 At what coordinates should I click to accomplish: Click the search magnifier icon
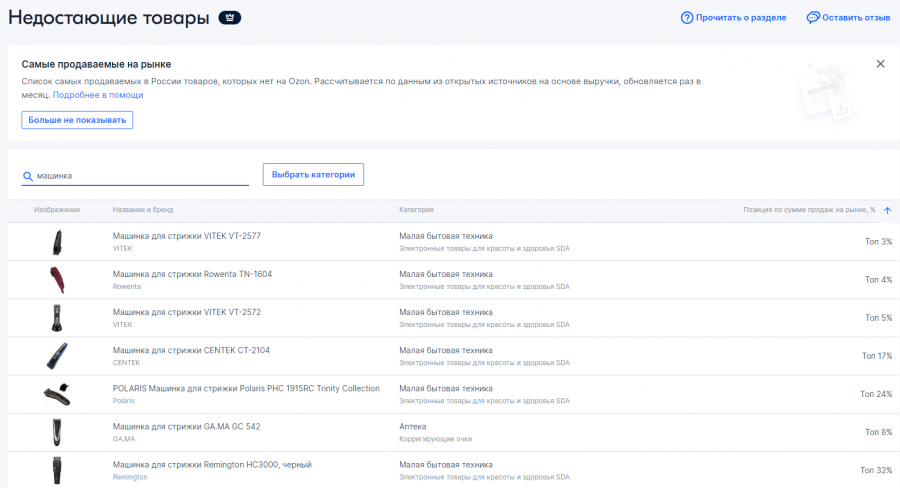[28, 176]
